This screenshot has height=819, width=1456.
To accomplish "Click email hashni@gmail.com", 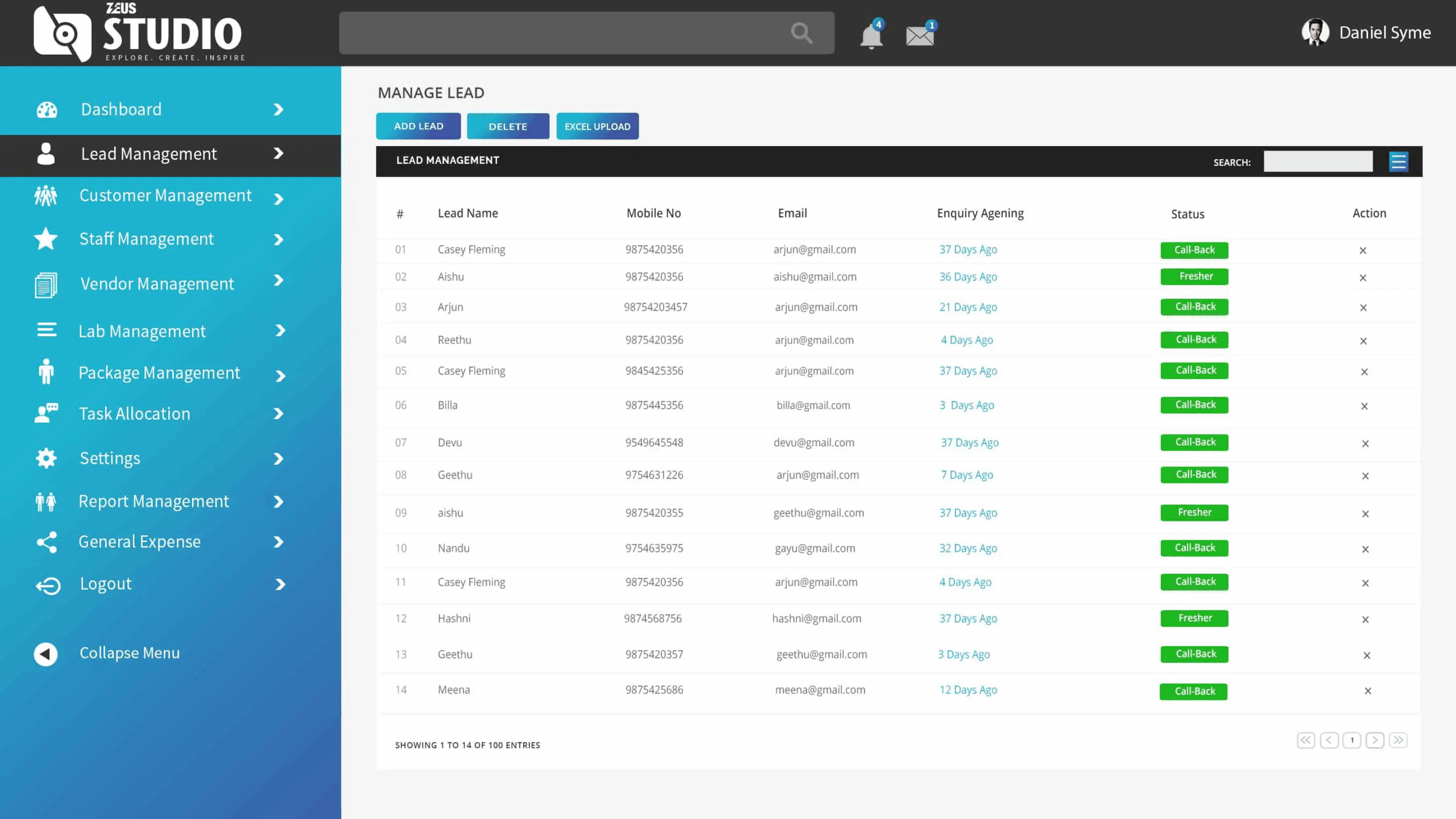I will [x=817, y=618].
